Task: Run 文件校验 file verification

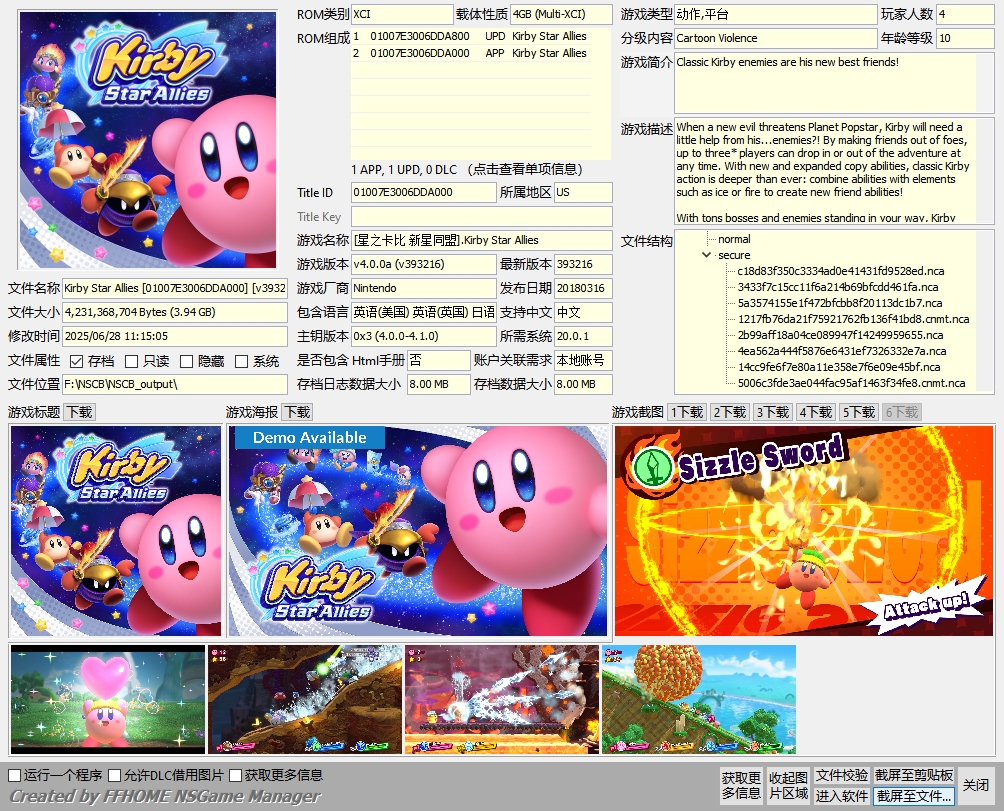Action: pos(841,775)
